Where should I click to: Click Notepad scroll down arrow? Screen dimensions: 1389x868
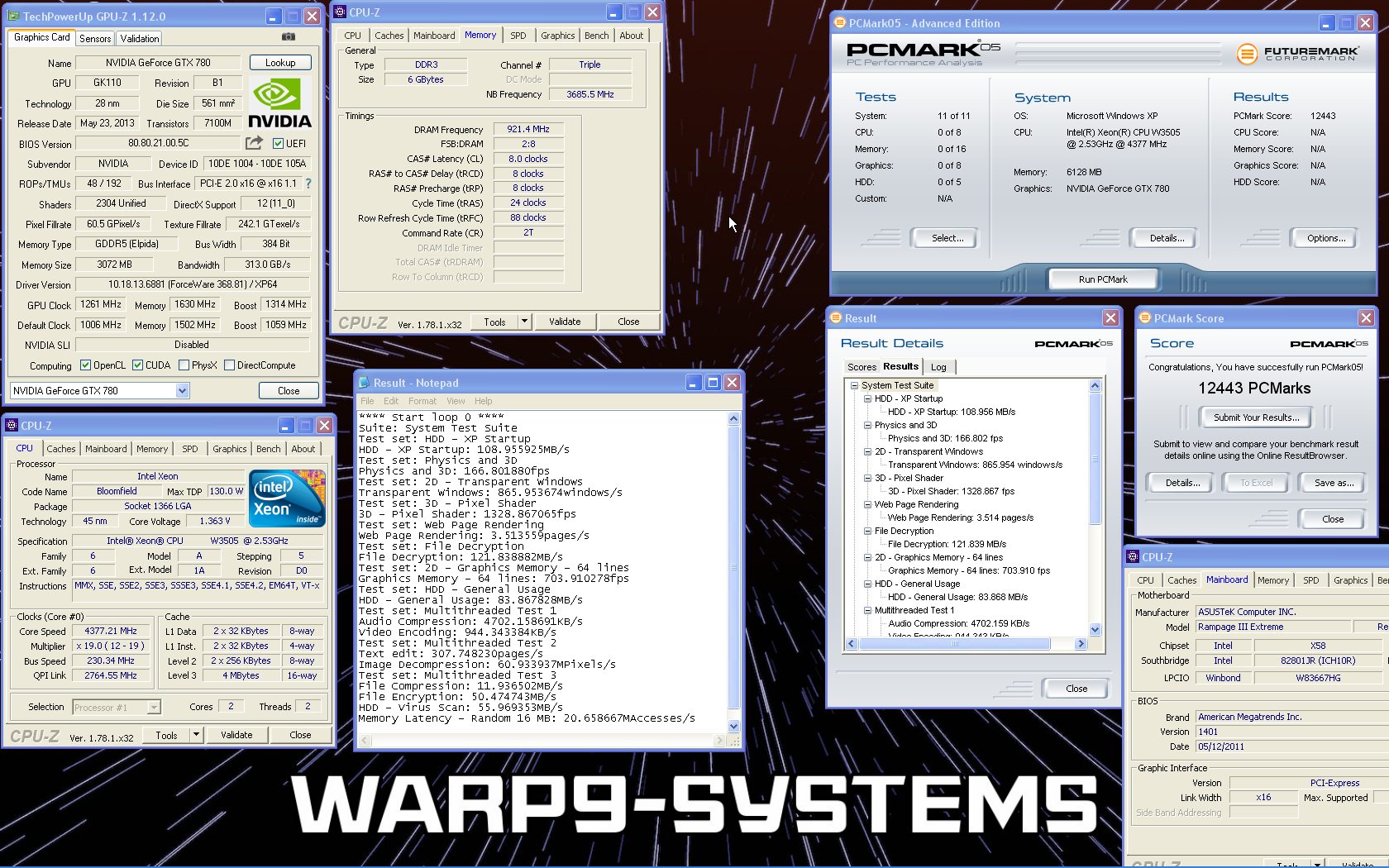click(733, 726)
